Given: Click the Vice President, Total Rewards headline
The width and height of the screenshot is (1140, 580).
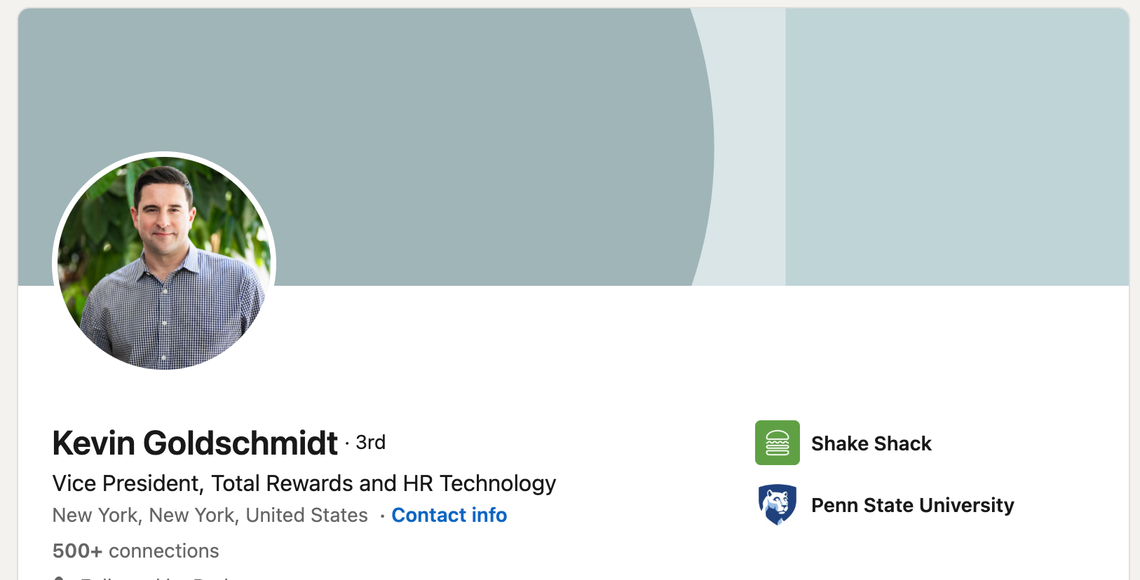Looking at the screenshot, I should [304, 484].
